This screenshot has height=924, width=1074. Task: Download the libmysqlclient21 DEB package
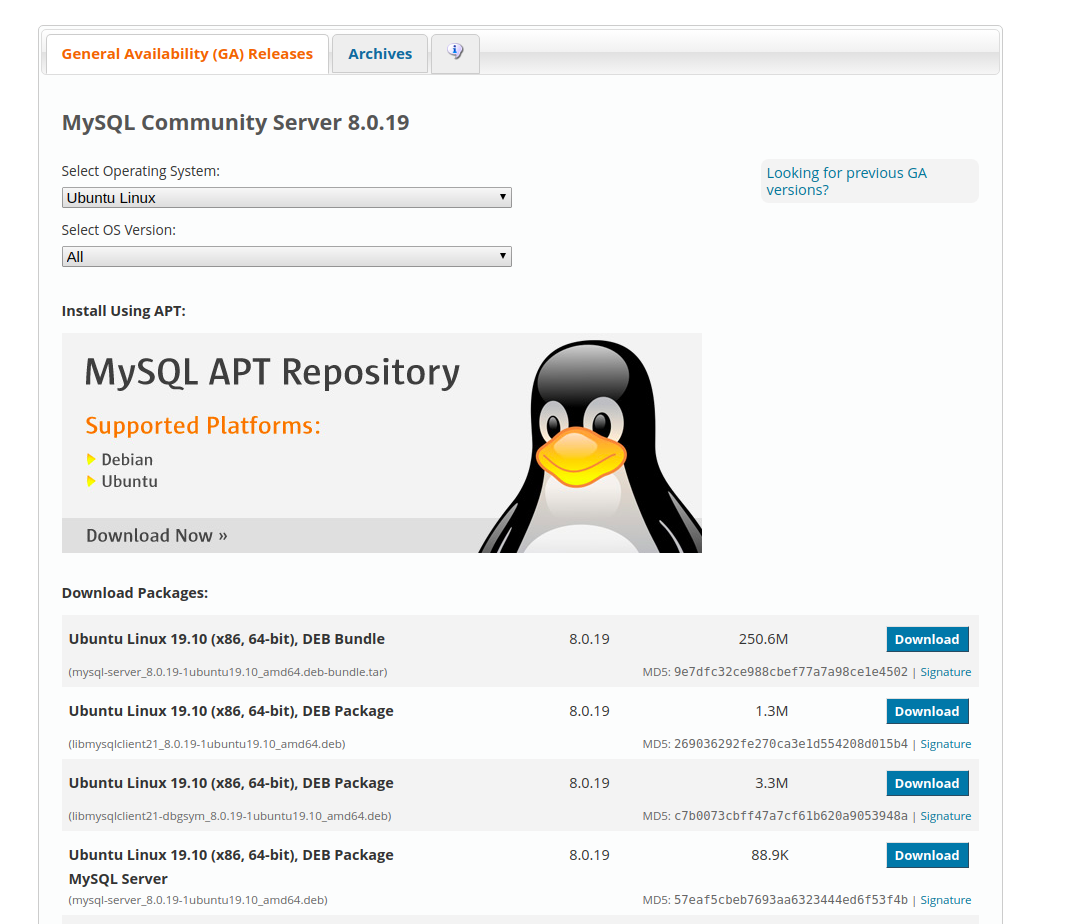tap(927, 710)
